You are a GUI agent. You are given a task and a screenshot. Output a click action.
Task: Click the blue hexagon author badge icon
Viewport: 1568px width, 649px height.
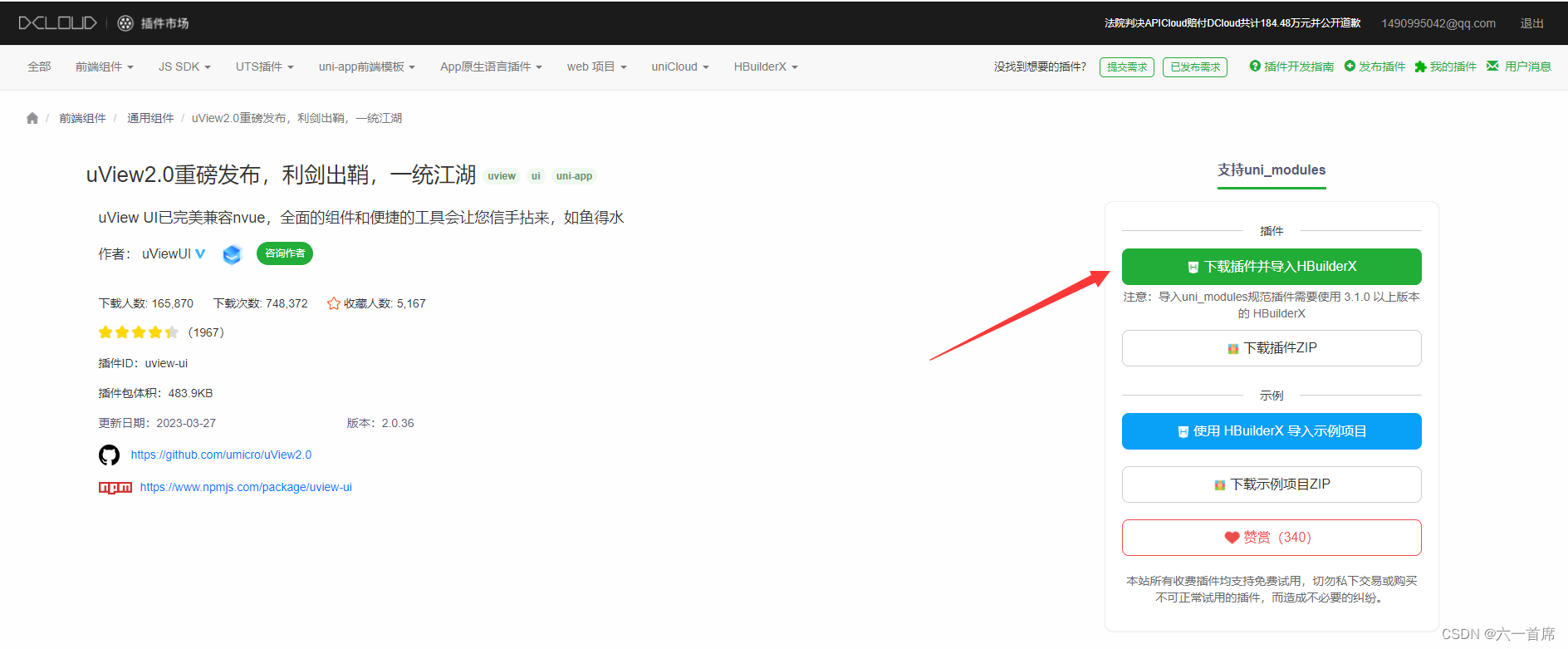(232, 254)
